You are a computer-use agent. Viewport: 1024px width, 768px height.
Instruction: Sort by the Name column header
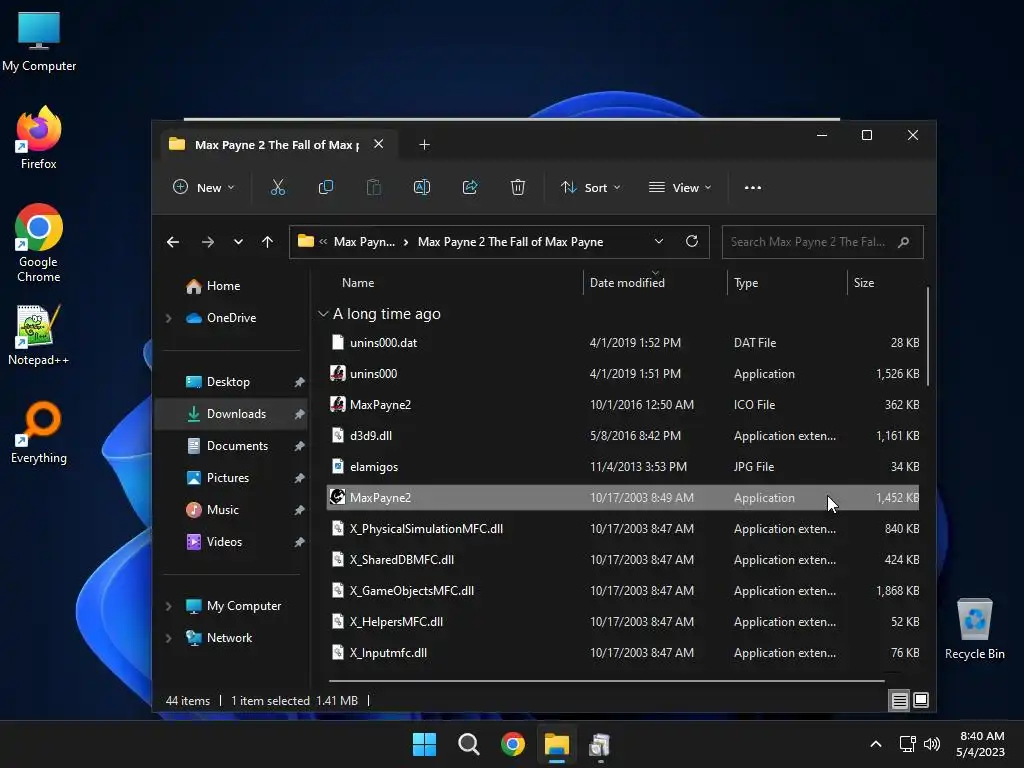[x=358, y=283]
